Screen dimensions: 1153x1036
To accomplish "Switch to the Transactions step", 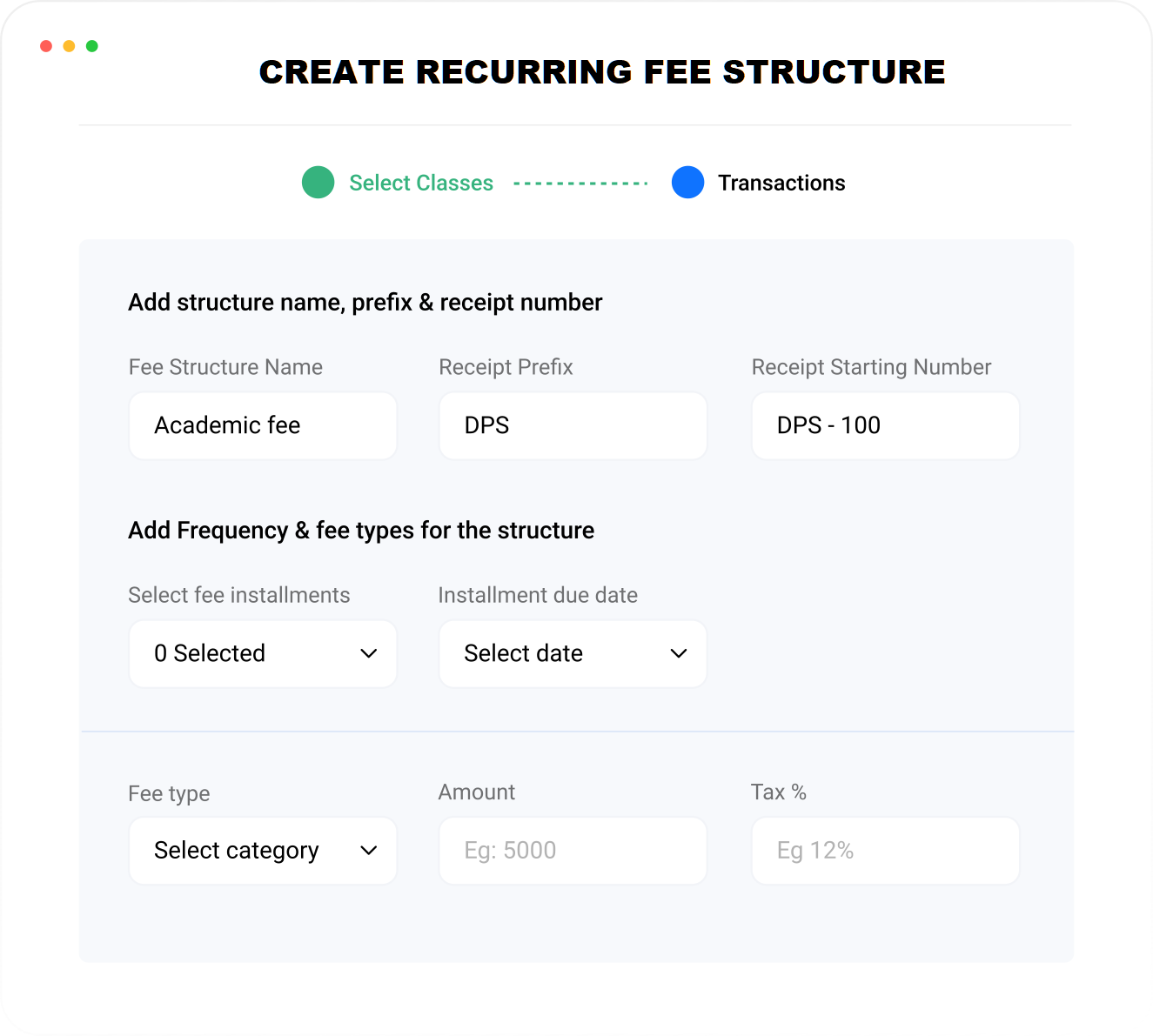I will (x=781, y=183).
